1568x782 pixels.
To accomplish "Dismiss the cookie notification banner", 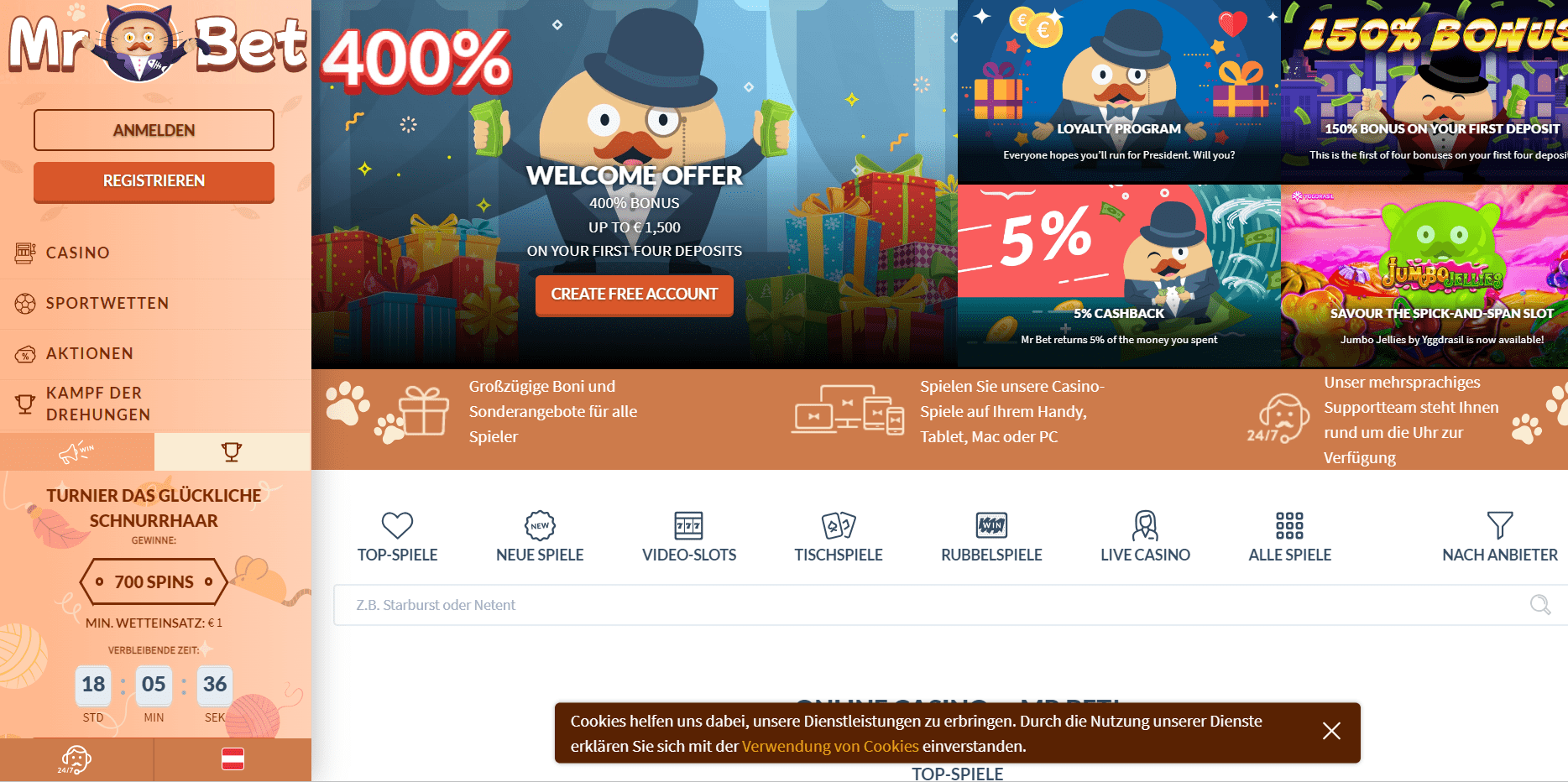I will (x=1331, y=731).
